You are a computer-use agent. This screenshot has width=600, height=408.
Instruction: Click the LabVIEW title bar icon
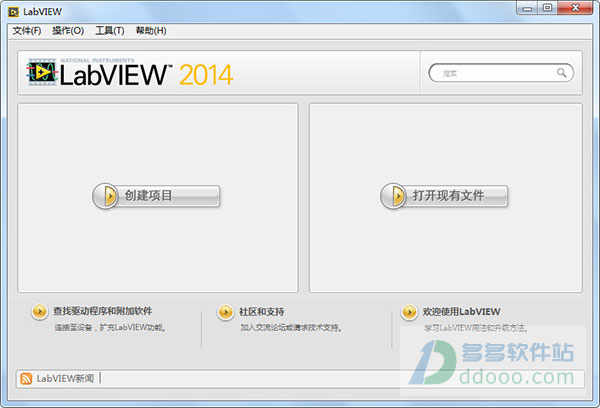point(13,12)
